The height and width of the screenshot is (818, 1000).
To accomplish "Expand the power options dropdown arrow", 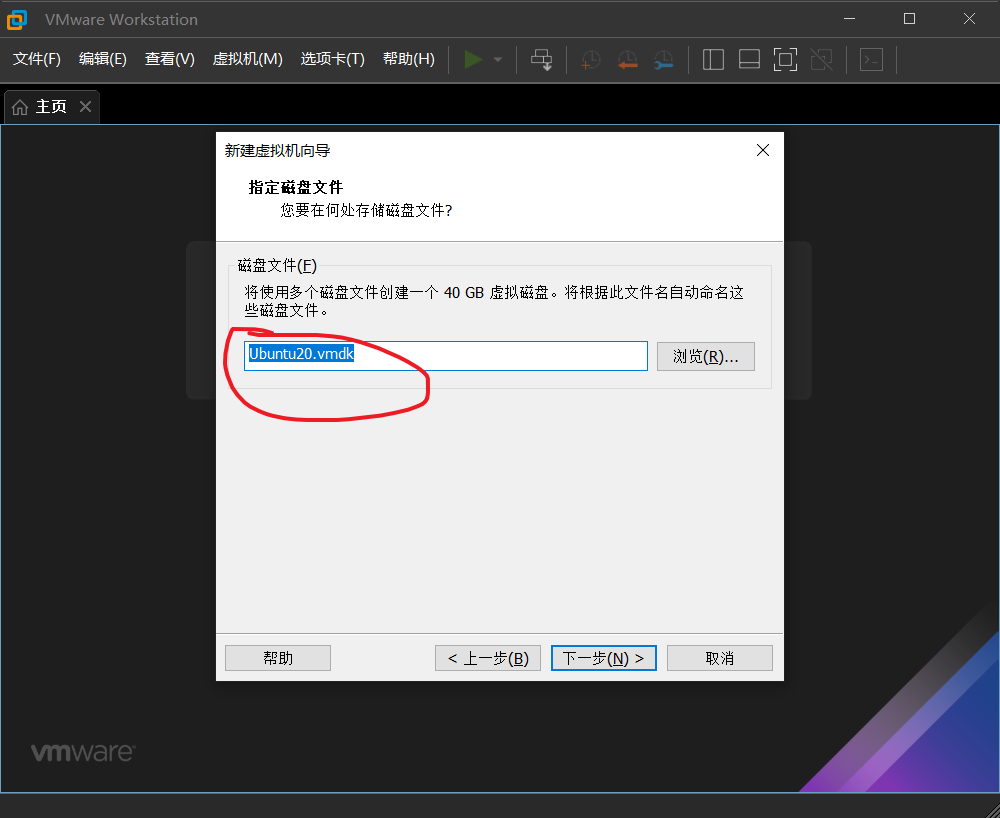I will (x=498, y=60).
